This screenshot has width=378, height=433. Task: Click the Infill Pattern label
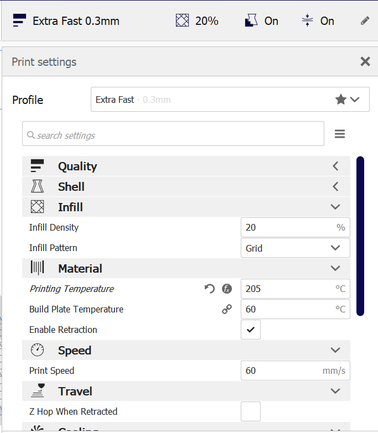pyautogui.click(x=53, y=248)
